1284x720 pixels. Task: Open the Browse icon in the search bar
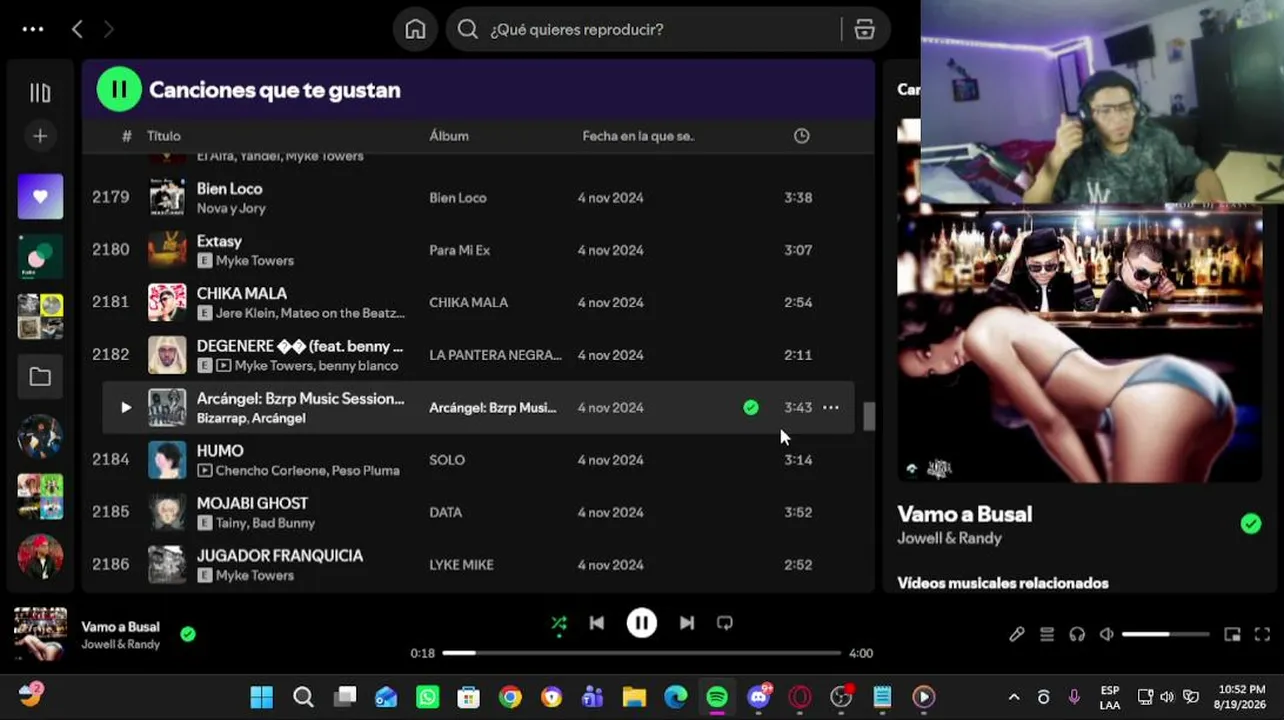[x=865, y=29]
